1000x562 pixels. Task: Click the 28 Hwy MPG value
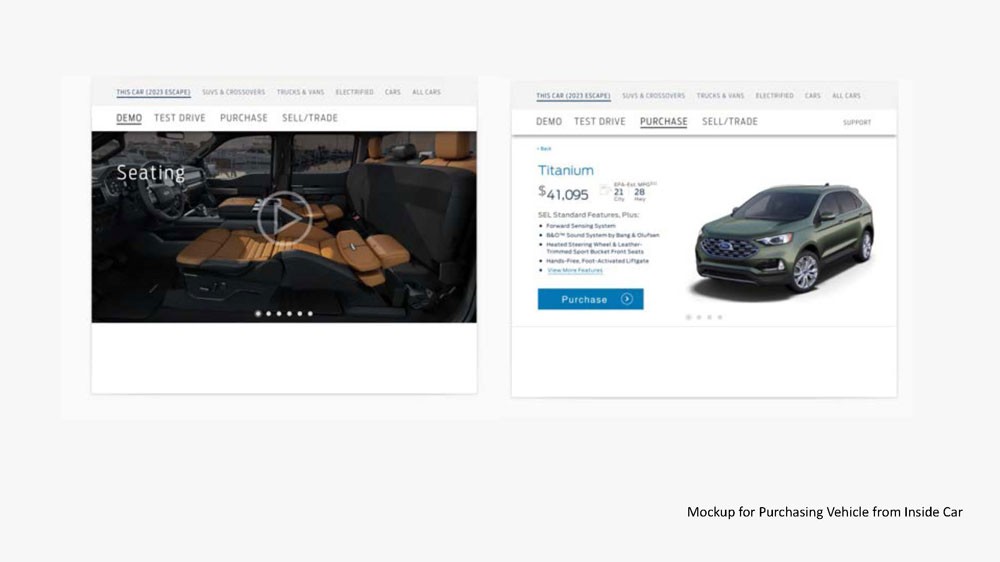click(640, 194)
